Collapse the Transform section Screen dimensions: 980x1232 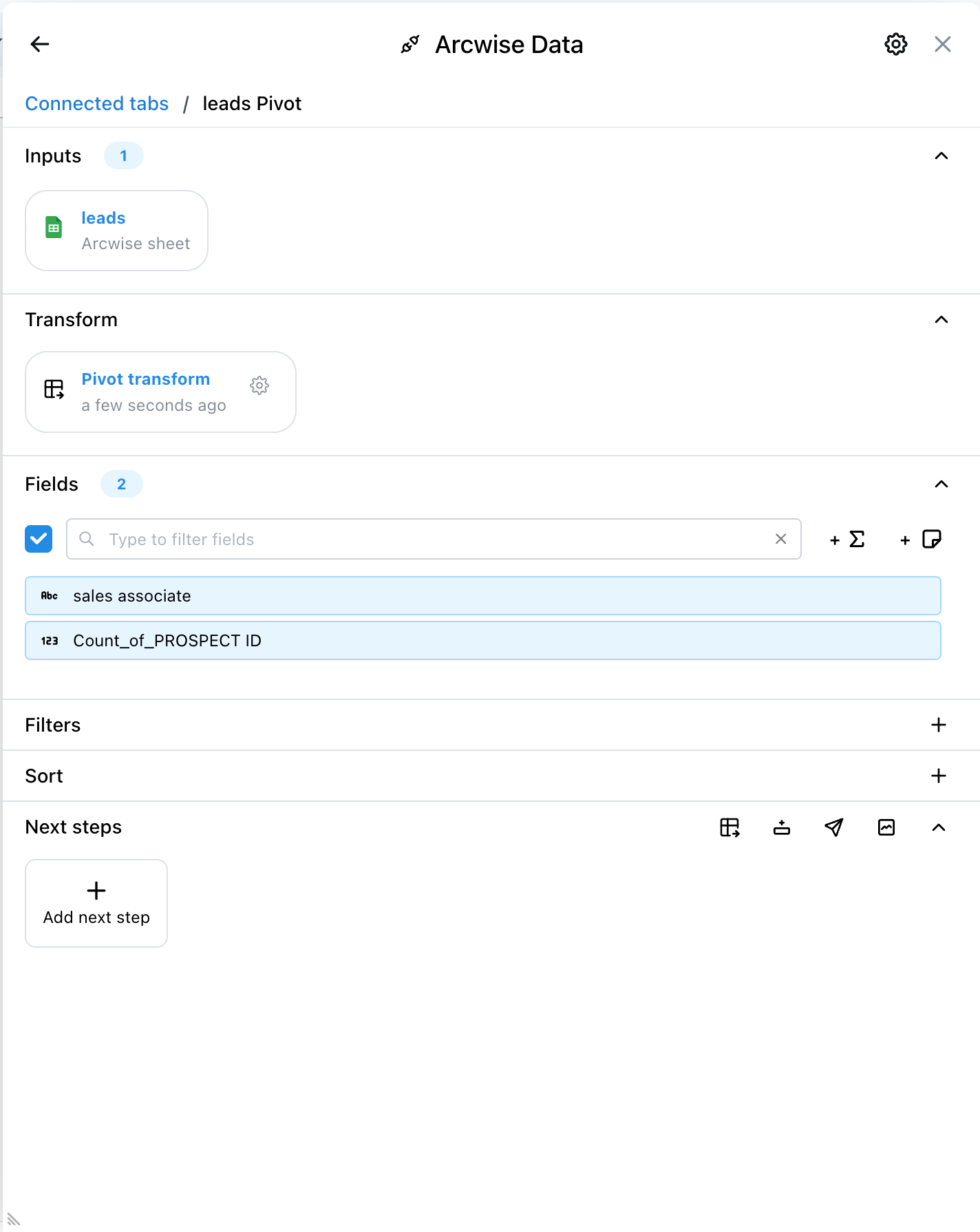[941, 320]
